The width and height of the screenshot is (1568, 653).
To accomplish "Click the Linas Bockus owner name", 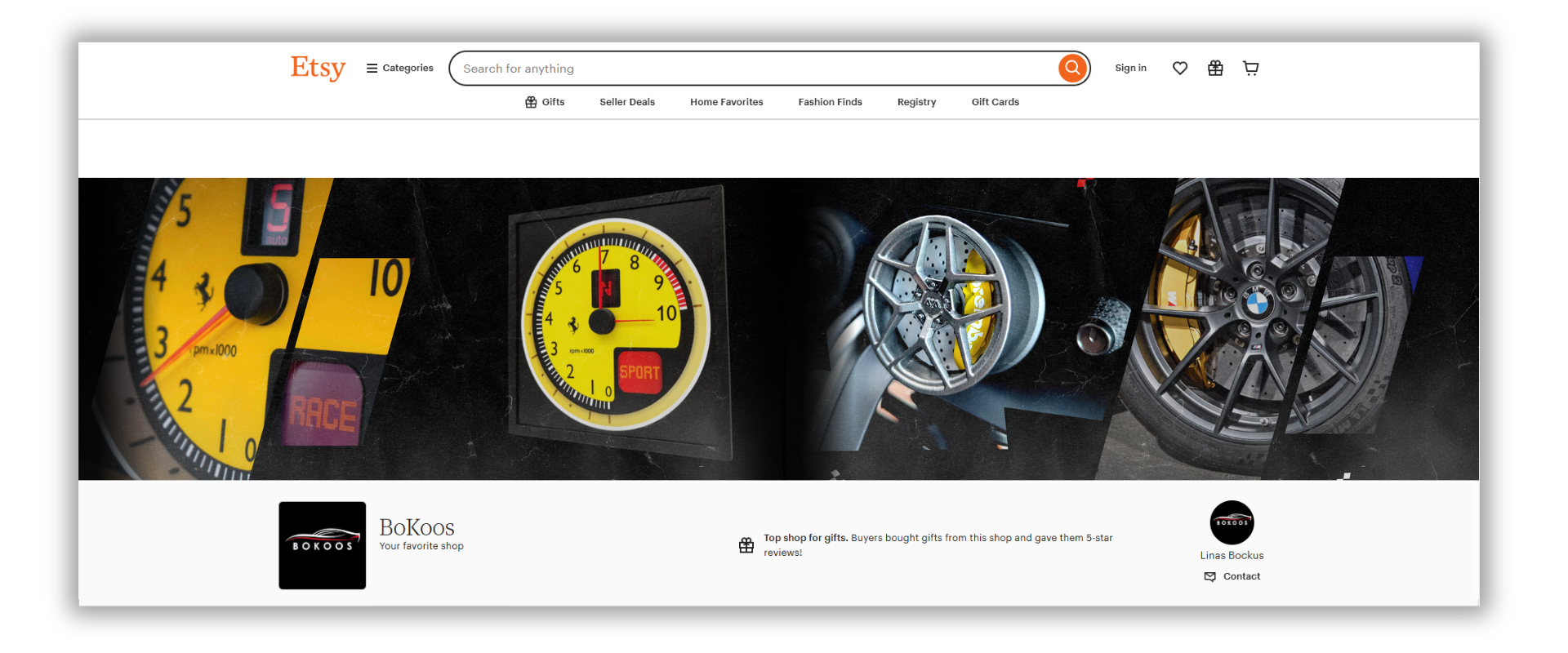I will pos(1232,556).
